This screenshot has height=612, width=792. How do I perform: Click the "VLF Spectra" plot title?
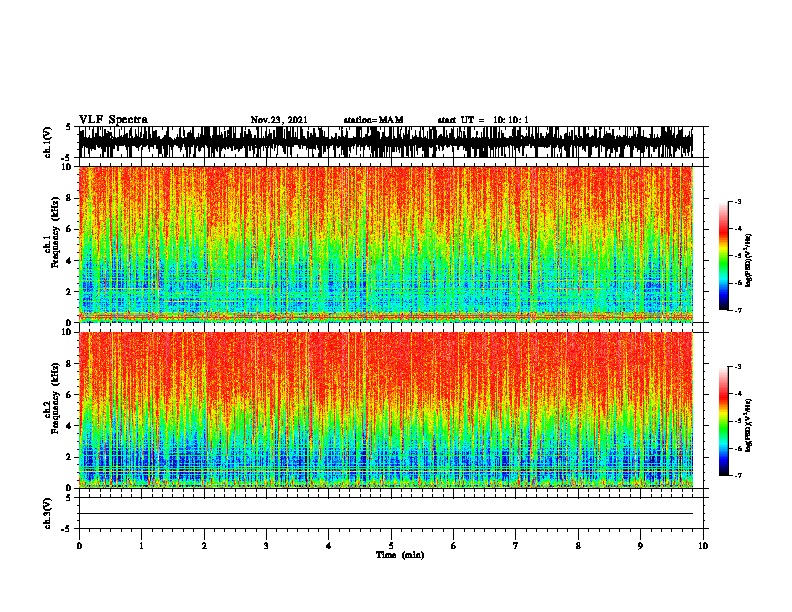113,120
